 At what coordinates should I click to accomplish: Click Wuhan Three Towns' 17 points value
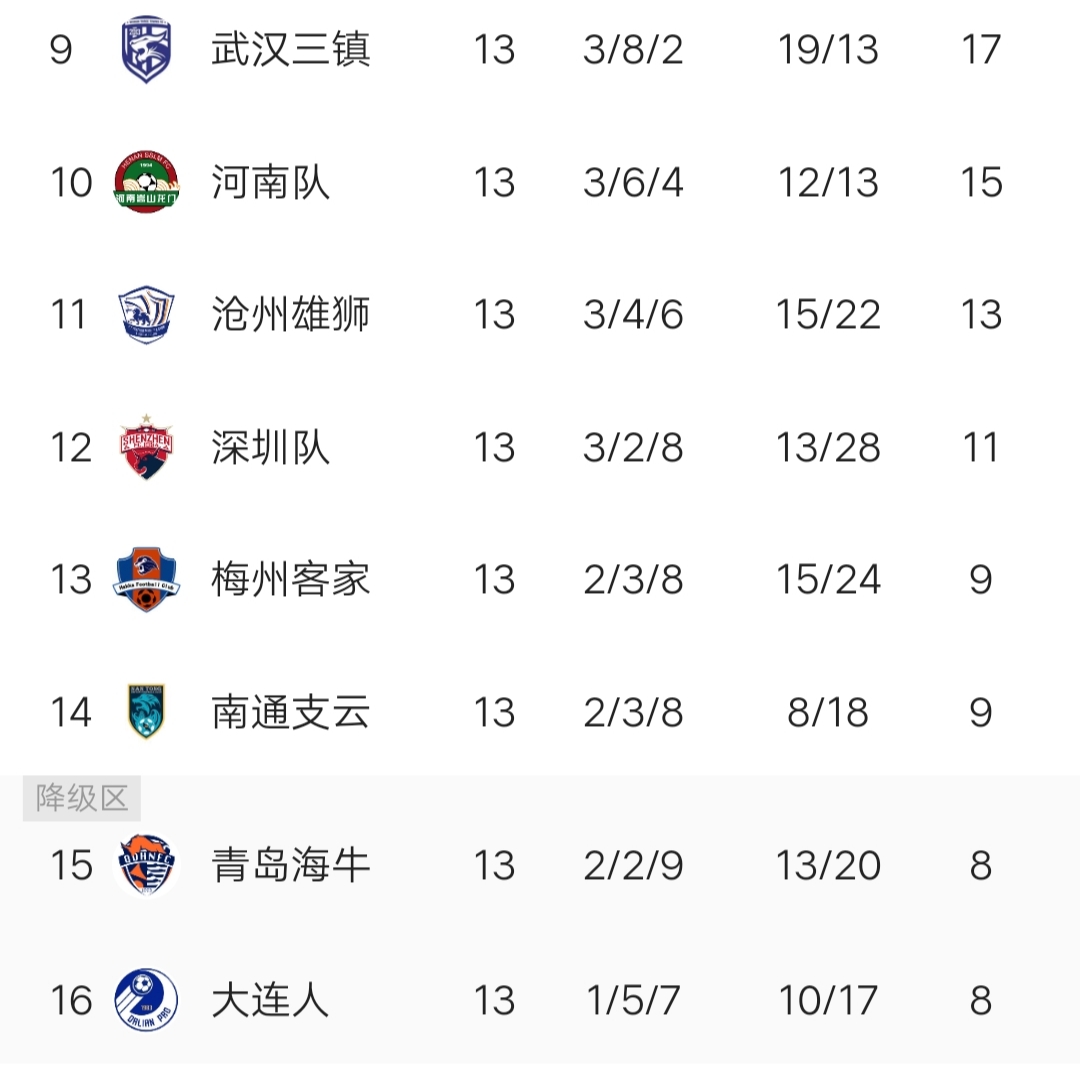pos(980,49)
